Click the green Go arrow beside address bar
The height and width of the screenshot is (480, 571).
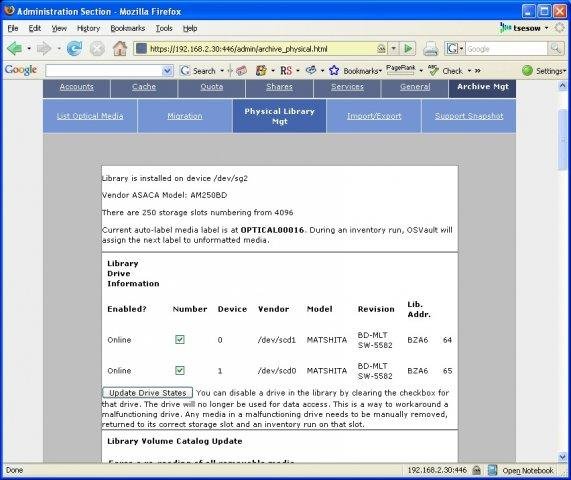click(408, 48)
